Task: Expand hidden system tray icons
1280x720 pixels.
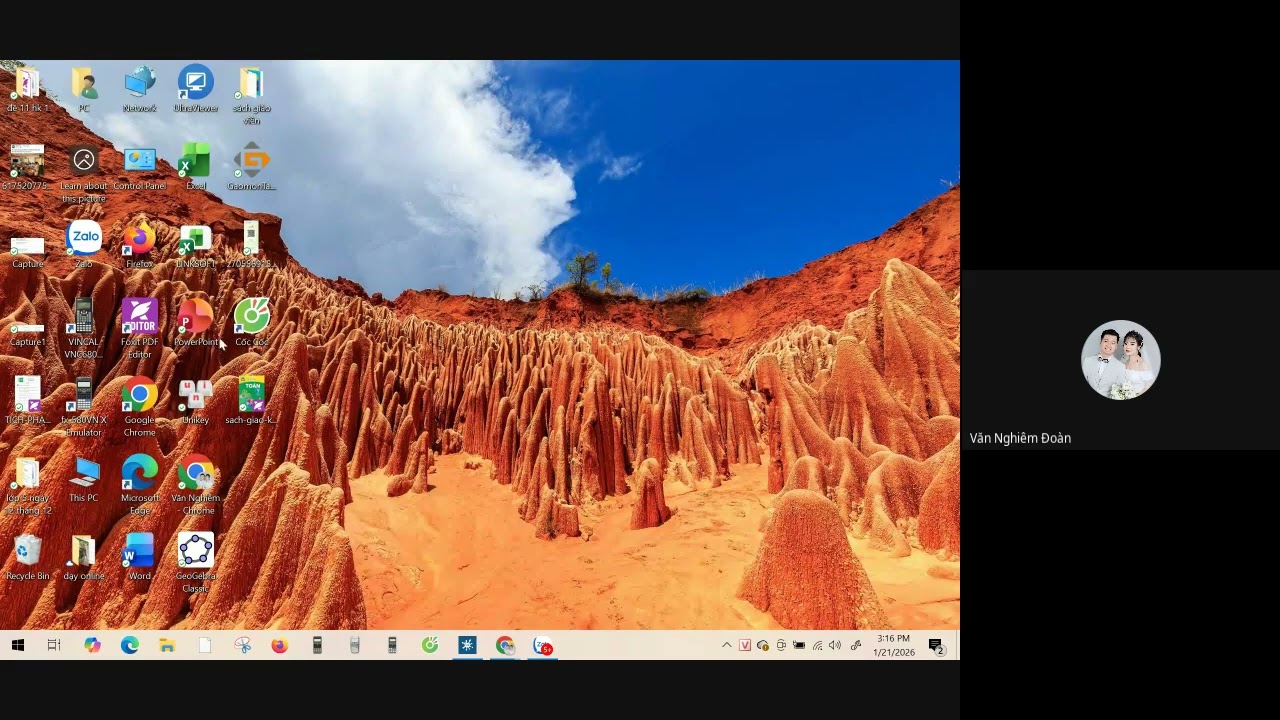Action: coord(727,646)
